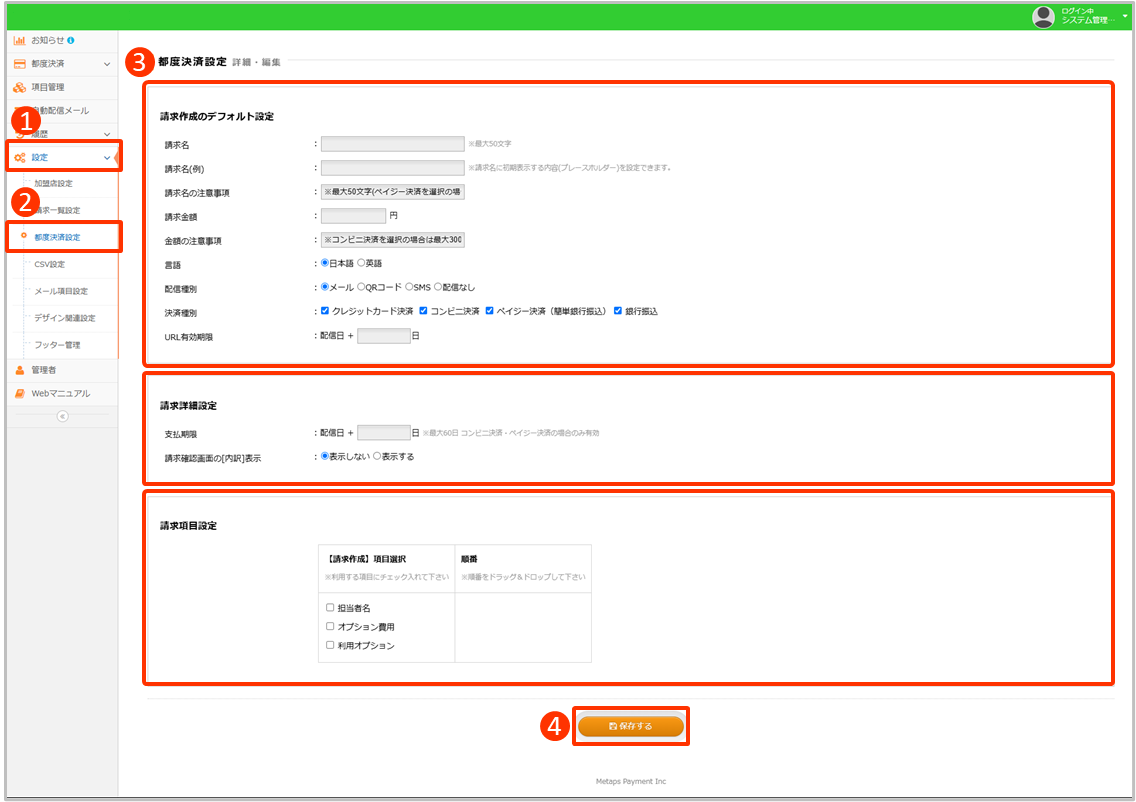The height and width of the screenshot is (802, 1136).
Task: Click the Webマニュアル book icon
Action: (x=19, y=394)
